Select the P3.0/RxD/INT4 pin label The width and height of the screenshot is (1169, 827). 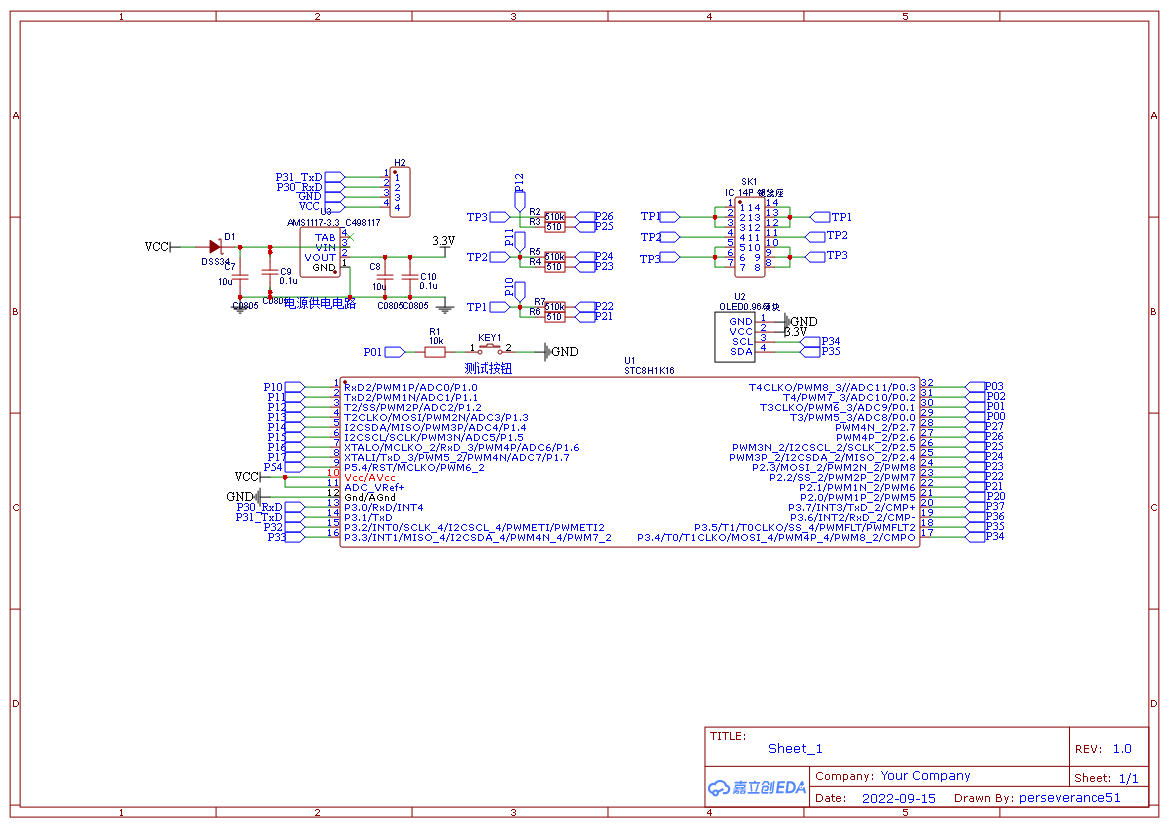(x=384, y=507)
